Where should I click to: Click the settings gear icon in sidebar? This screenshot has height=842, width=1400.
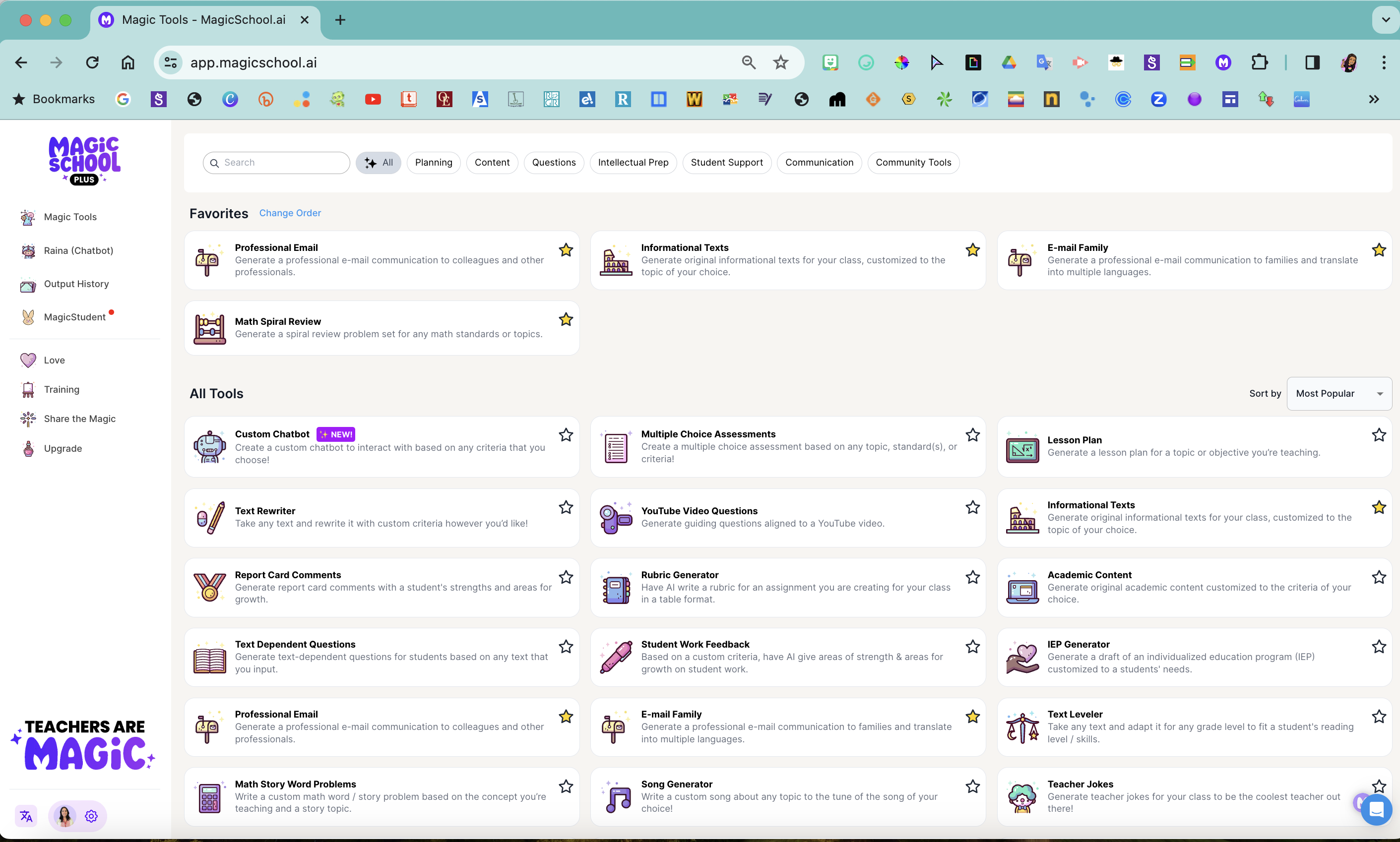click(x=91, y=816)
